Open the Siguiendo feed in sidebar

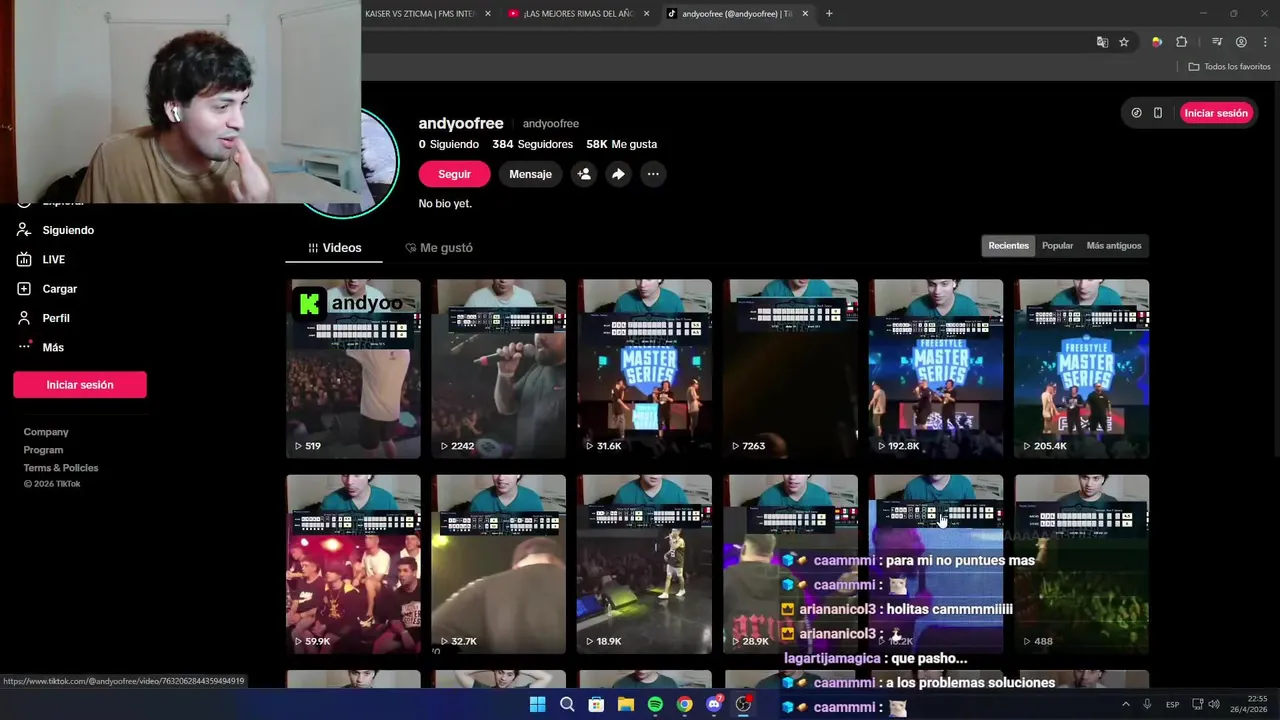click(56, 230)
